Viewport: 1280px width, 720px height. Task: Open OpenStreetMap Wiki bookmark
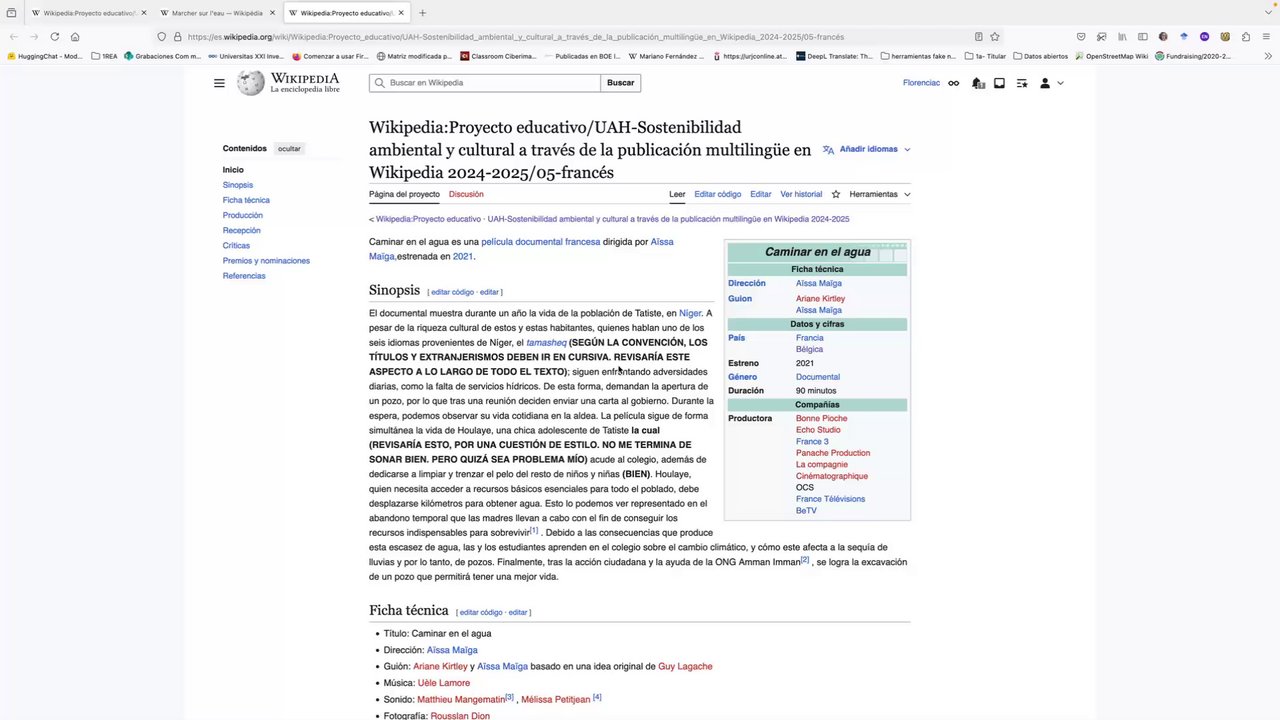[x=1112, y=56]
